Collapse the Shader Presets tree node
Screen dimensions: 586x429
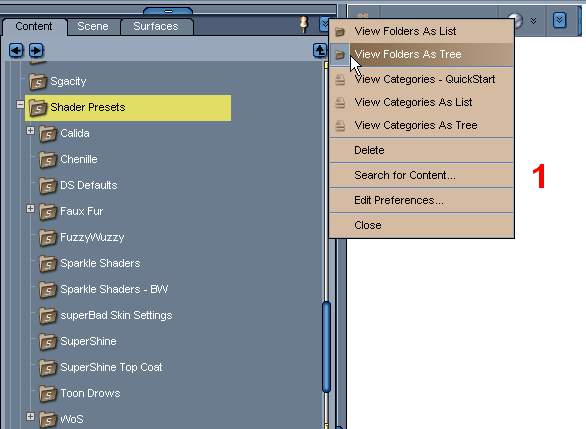click(x=21, y=104)
